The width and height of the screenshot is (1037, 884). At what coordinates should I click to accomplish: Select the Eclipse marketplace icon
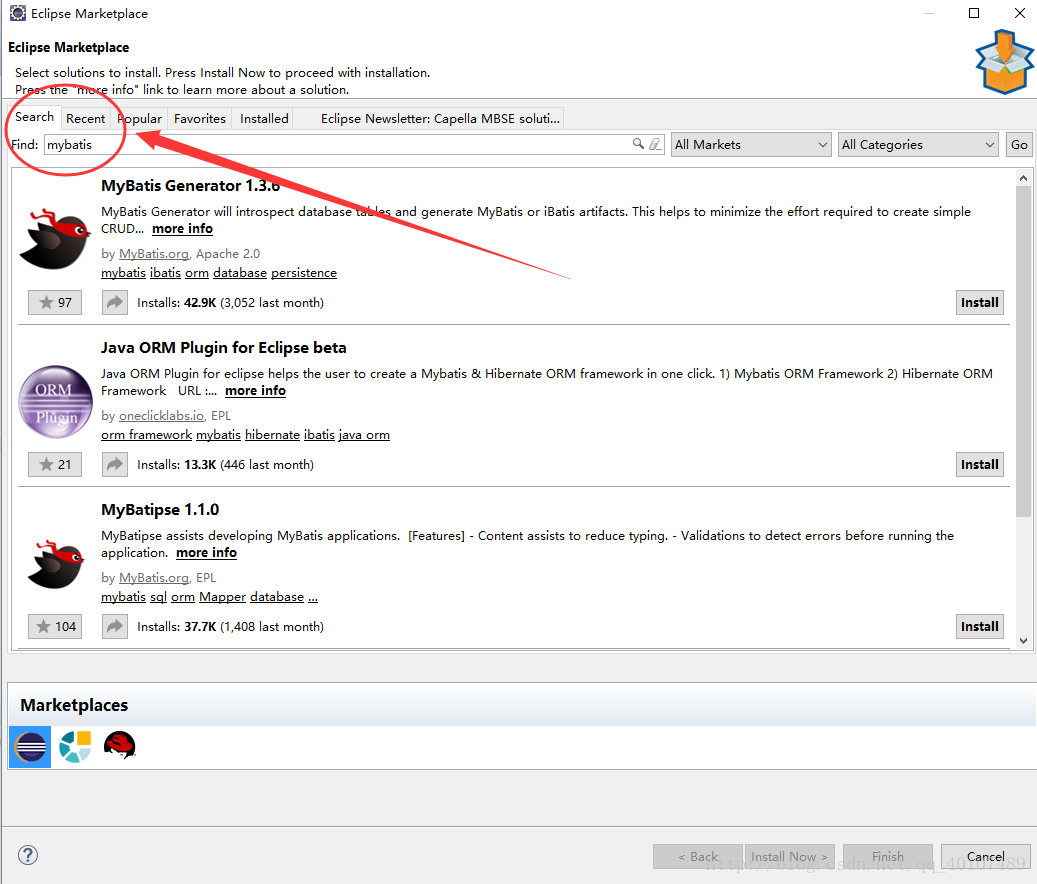click(30, 747)
